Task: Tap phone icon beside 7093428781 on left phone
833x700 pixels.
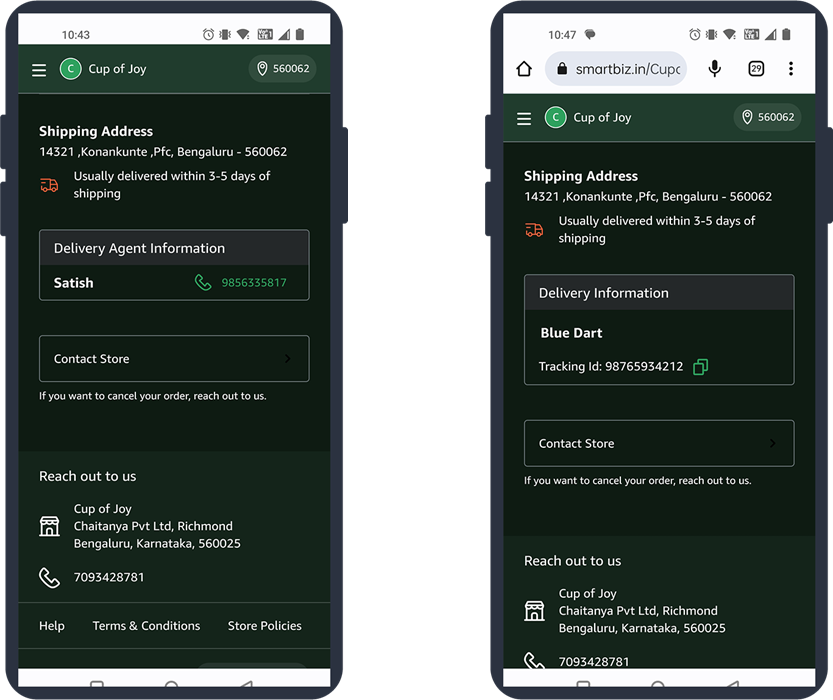Action: (49, 578)
